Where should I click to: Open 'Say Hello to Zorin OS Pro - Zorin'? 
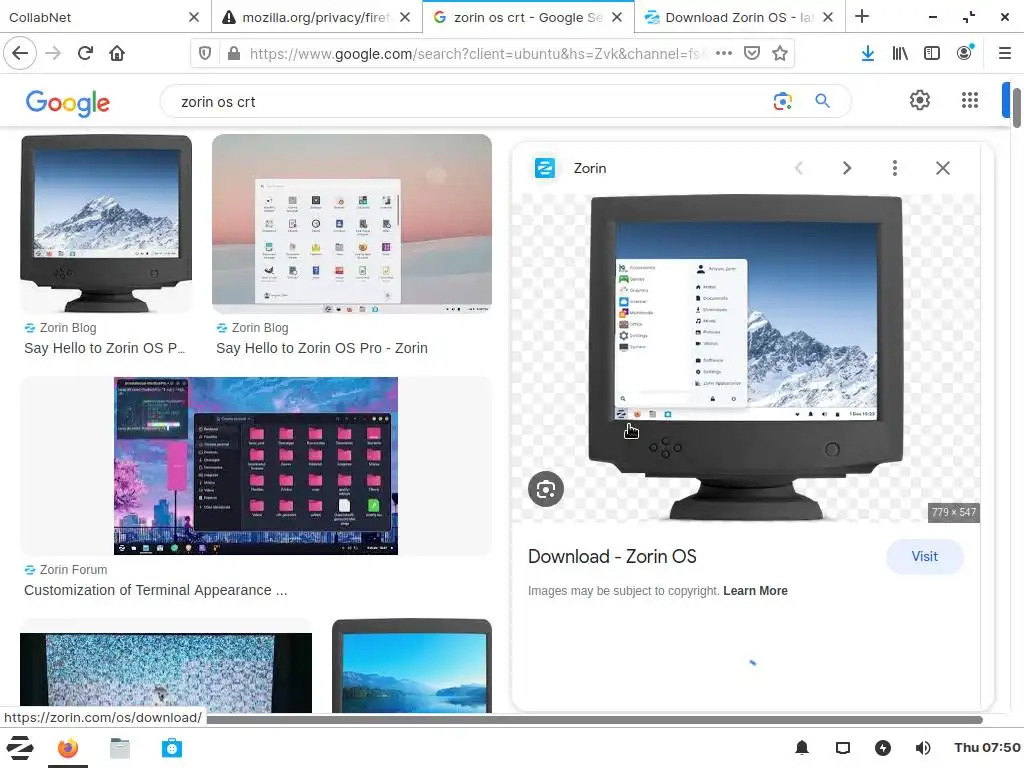click(x=322, y=348)
